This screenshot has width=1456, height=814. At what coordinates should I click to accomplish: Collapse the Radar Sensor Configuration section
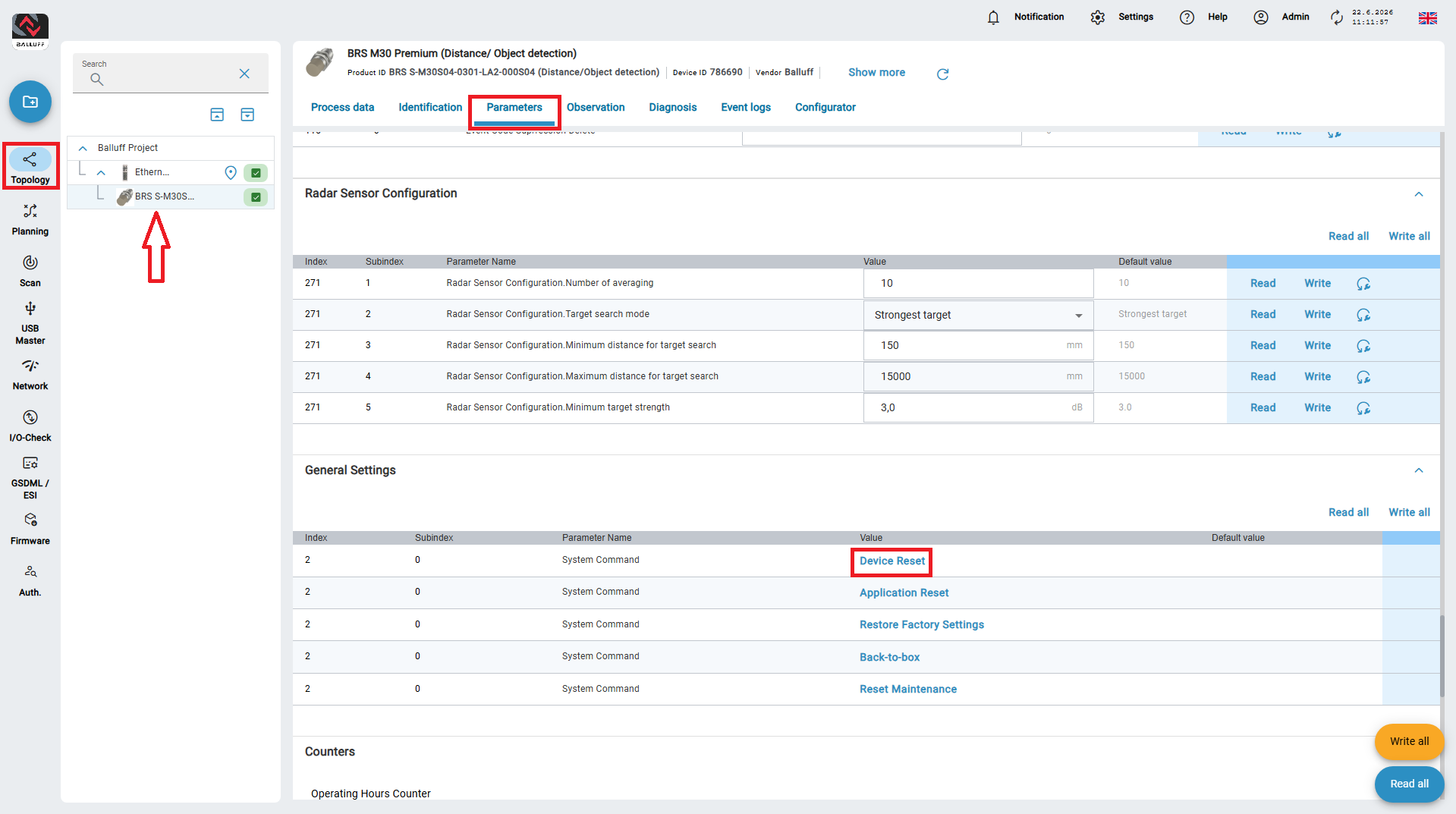1418,194
